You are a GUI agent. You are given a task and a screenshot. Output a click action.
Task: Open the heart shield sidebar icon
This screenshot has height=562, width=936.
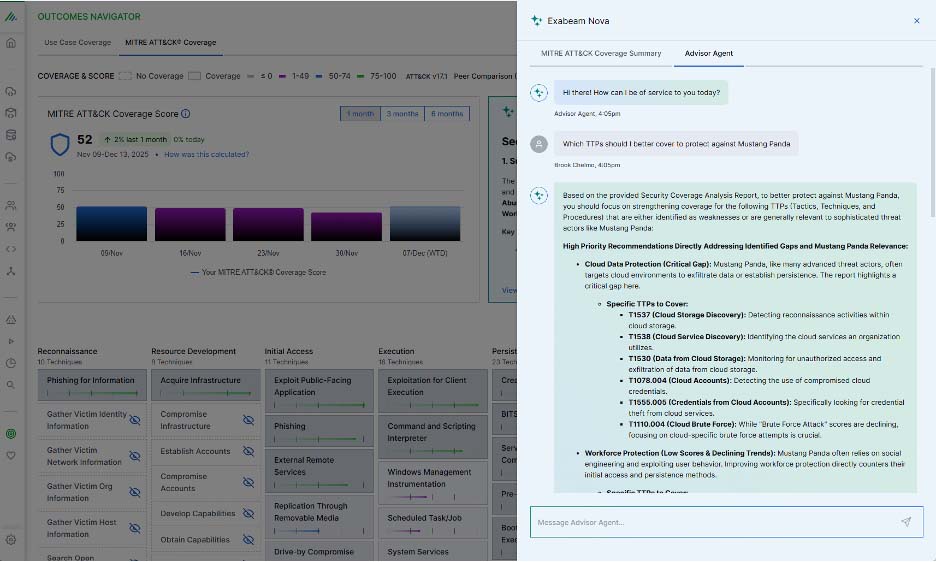11,455
